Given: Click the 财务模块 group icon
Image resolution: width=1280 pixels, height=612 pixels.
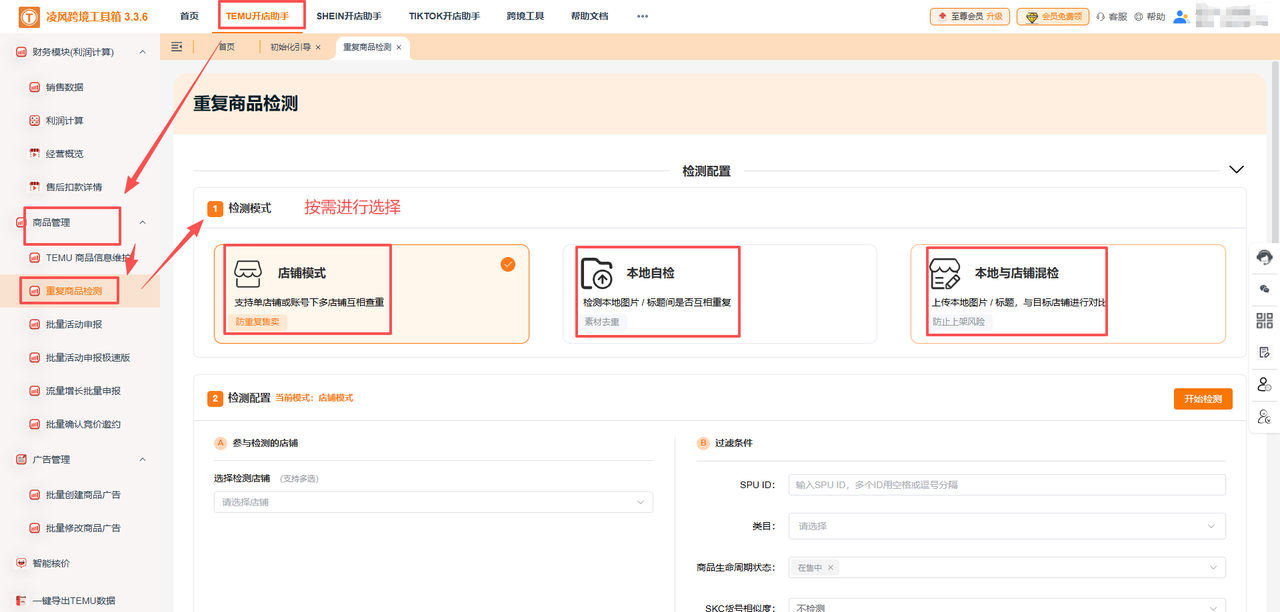Looking at the screenshot, I should [x=21, y=52].
